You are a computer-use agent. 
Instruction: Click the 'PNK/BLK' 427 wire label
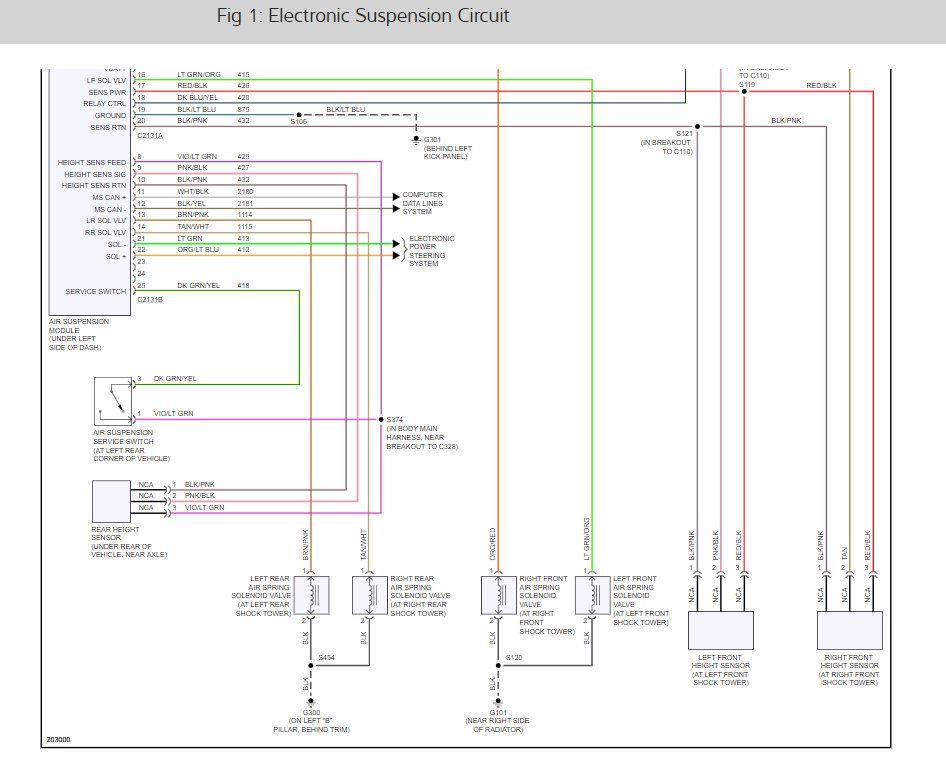pyautogui.click(x=192, y=168)
